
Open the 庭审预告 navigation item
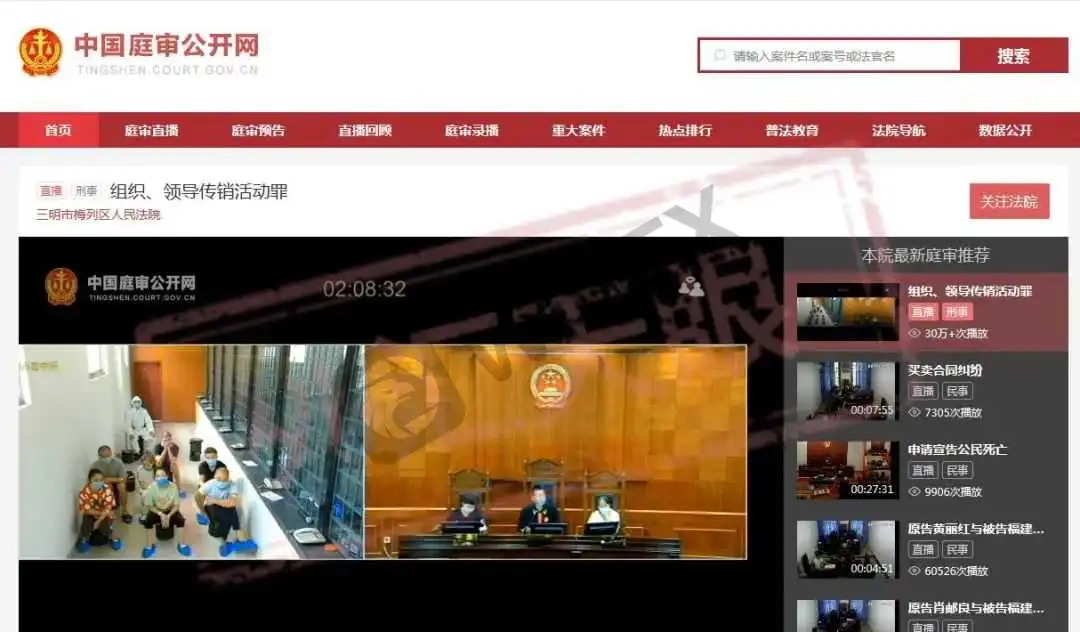[x=258, y=130]
